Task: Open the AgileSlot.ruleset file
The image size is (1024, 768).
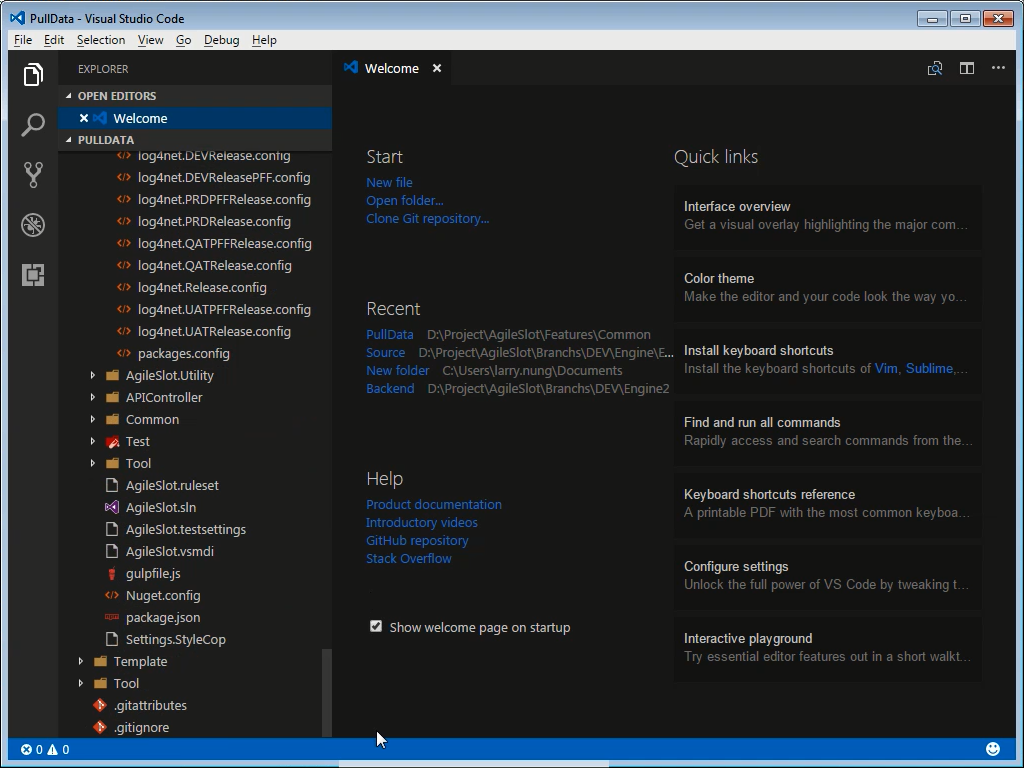Action: pos(172,485)
